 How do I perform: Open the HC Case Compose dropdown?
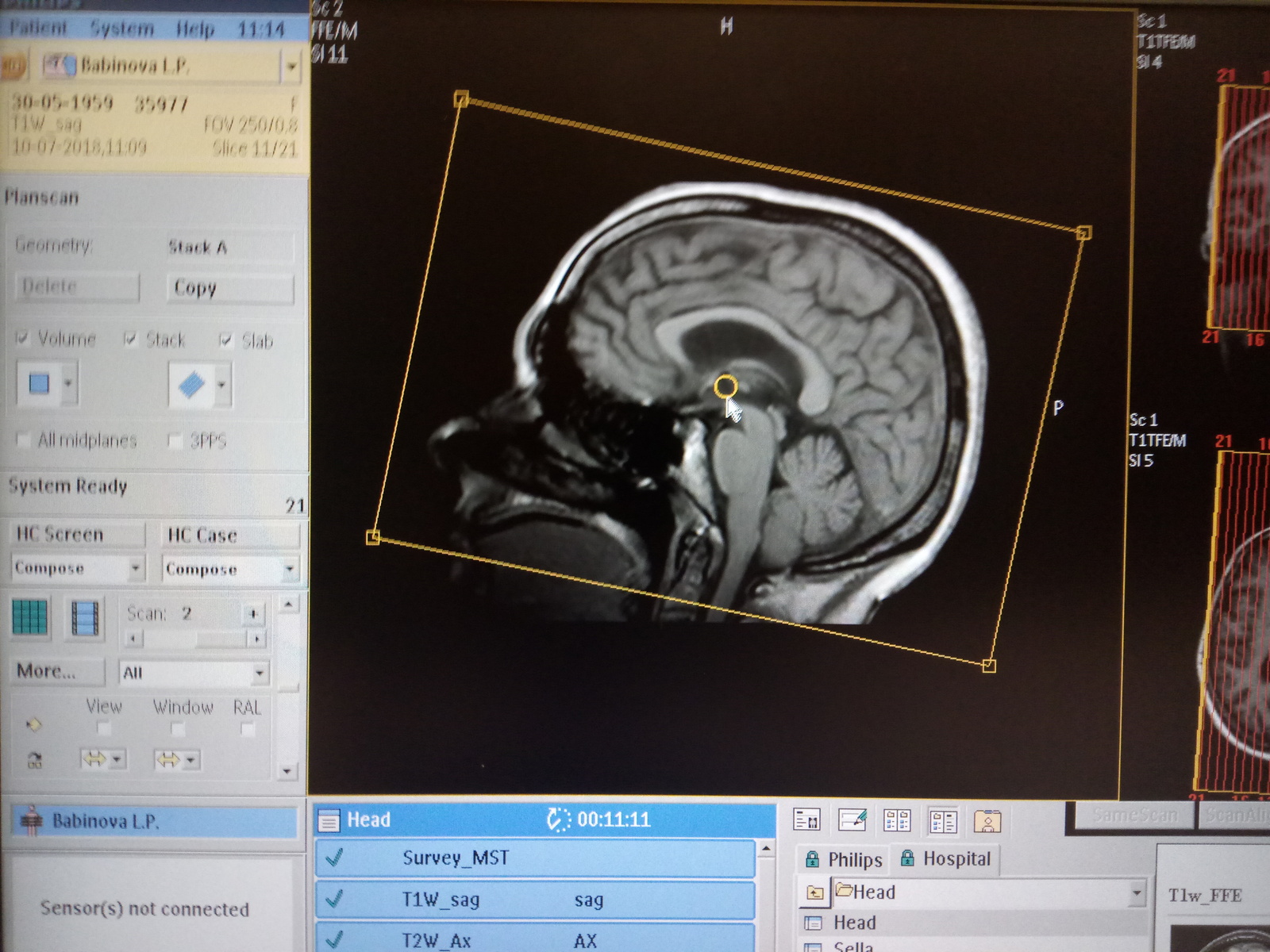(290, 570)
